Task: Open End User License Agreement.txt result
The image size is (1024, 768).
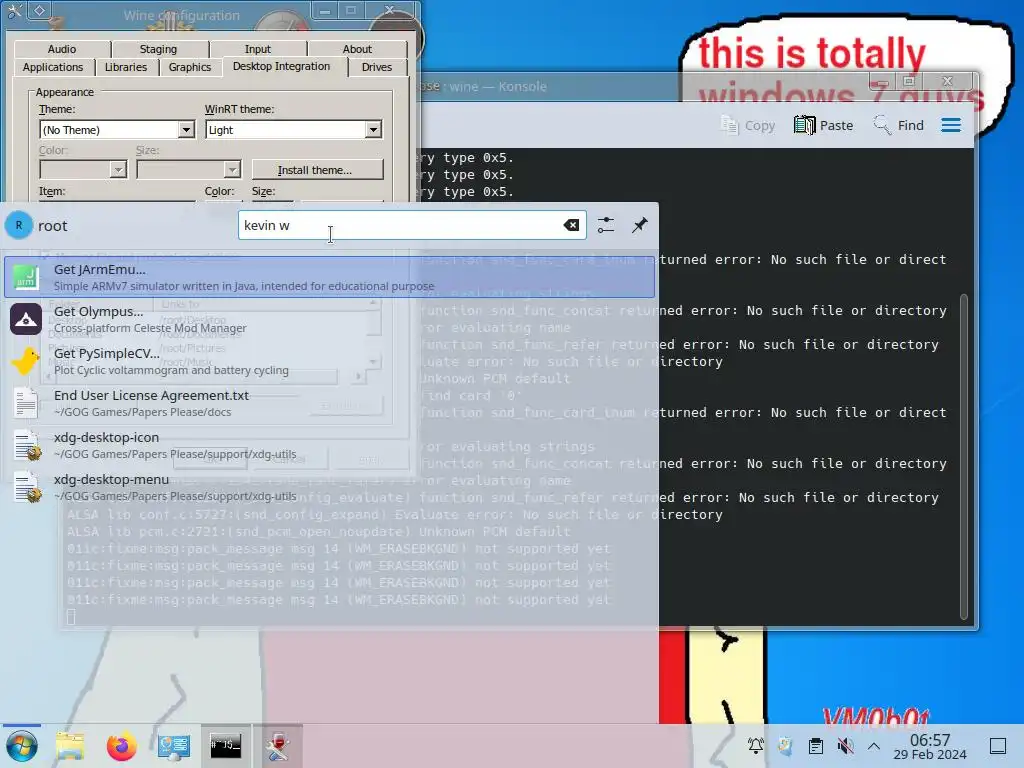Action: pyautogui.click(x=330, y=403)
